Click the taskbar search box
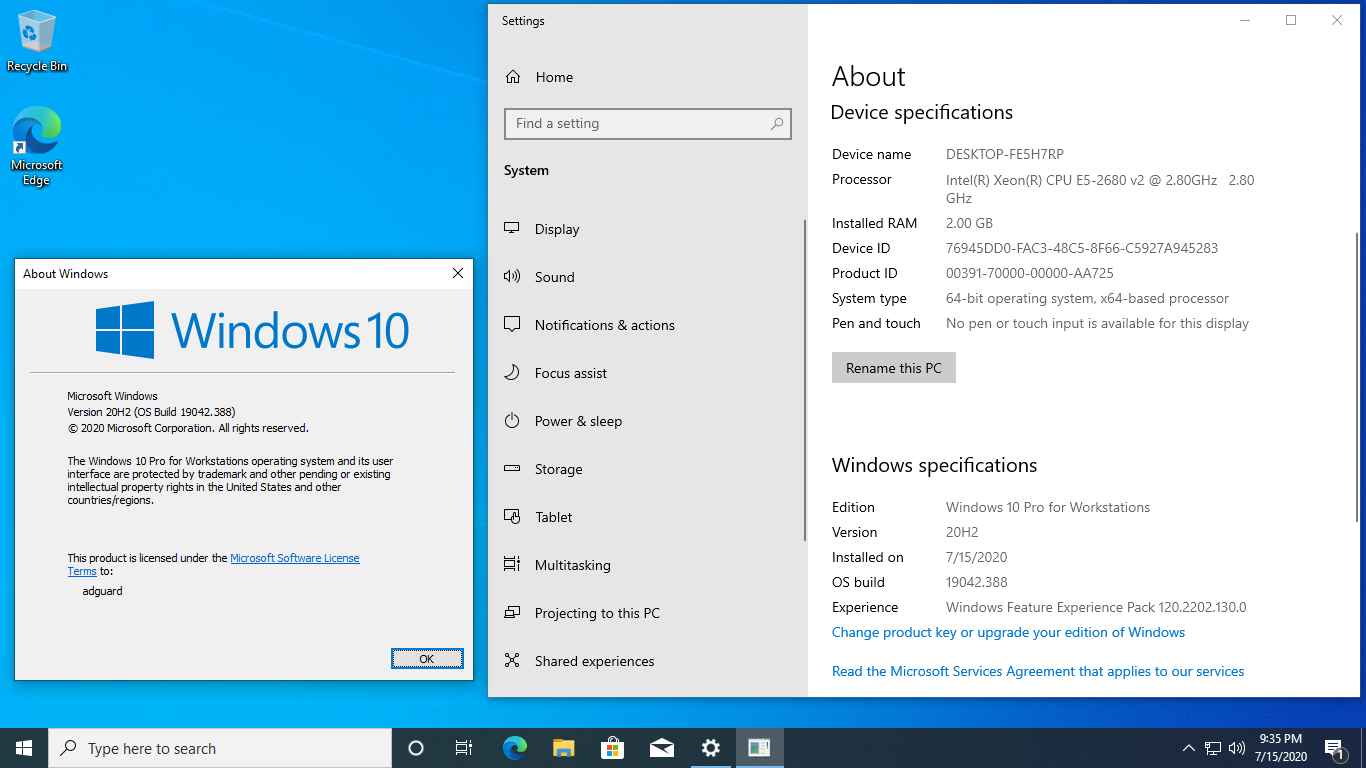The image size is (1366, 768). pyautogui.click(x=220, y=748)
